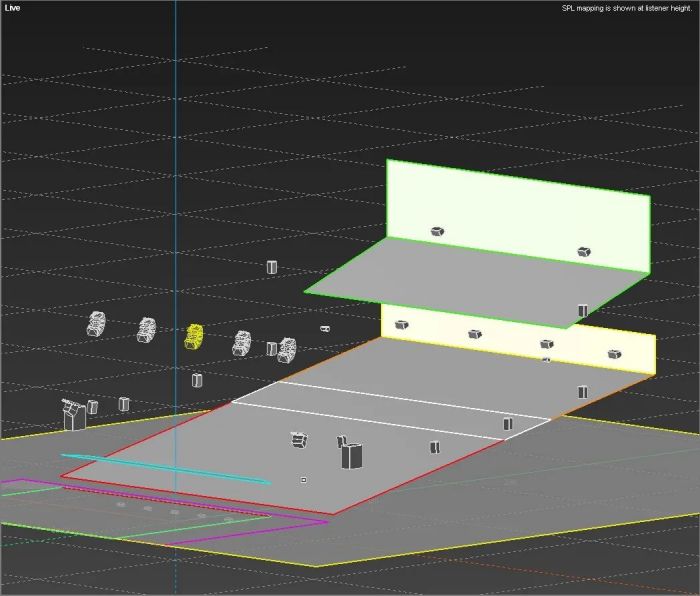This screenshot has height=596, width=700.
Task: Click the leftmost hanging line array
Action: 96,323
